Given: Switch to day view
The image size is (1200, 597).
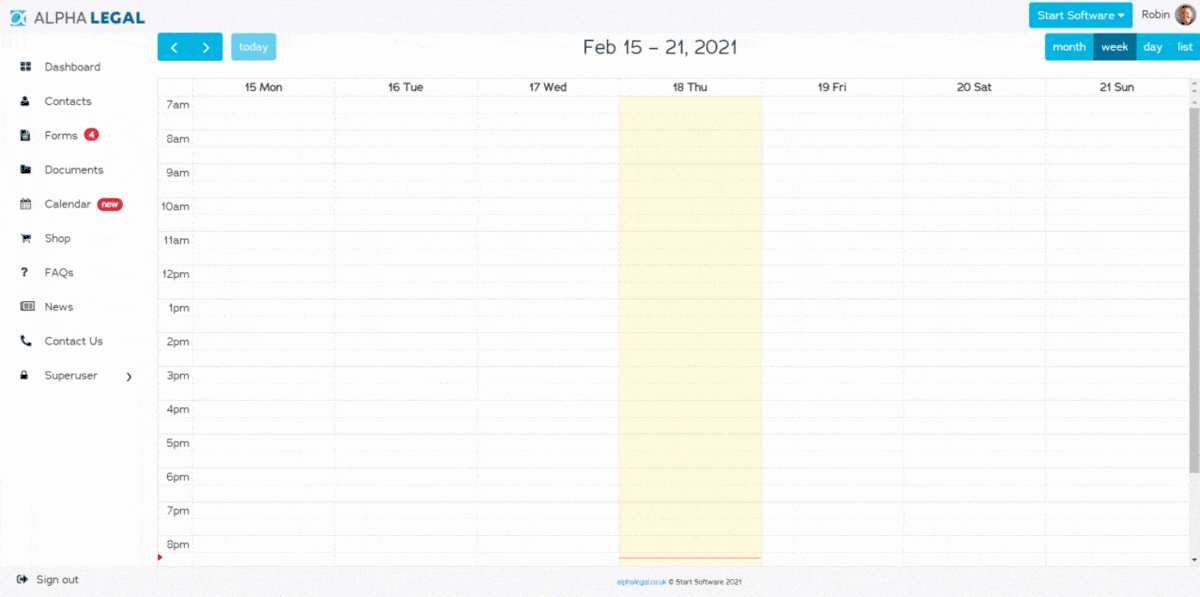Looking at the screenshot, I should 1153,47.
